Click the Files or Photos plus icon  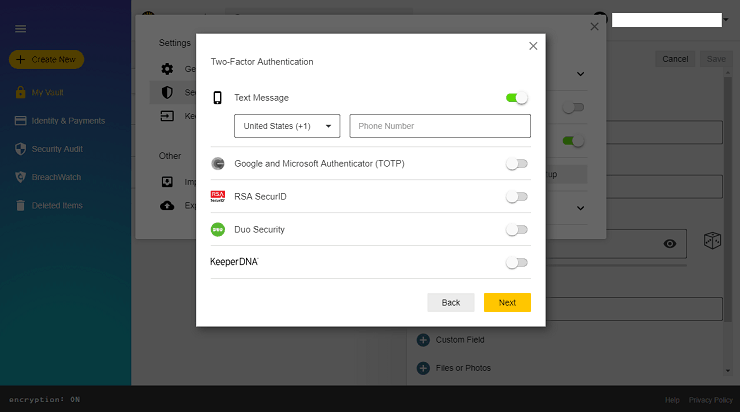point(422,368)
